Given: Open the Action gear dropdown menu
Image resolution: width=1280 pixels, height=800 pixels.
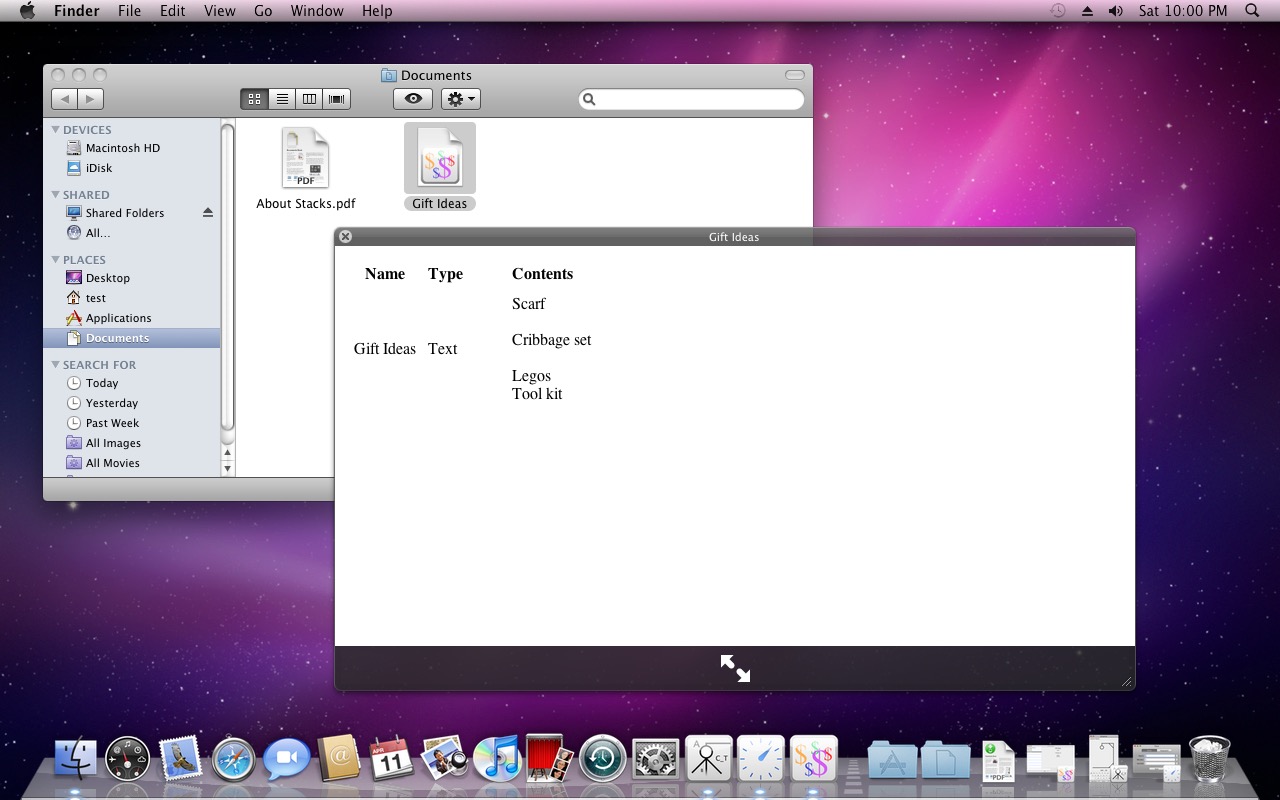Looking at the screenshot, I should point(461,99).
